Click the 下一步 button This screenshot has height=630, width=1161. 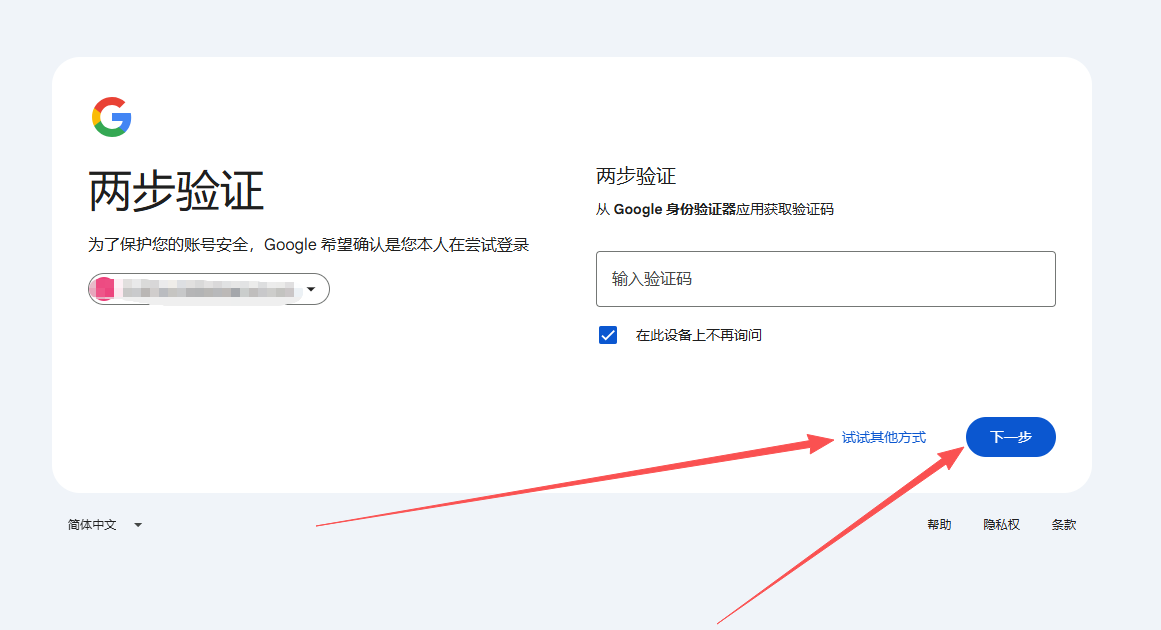pyautogui.click(x=1011, y=437)
